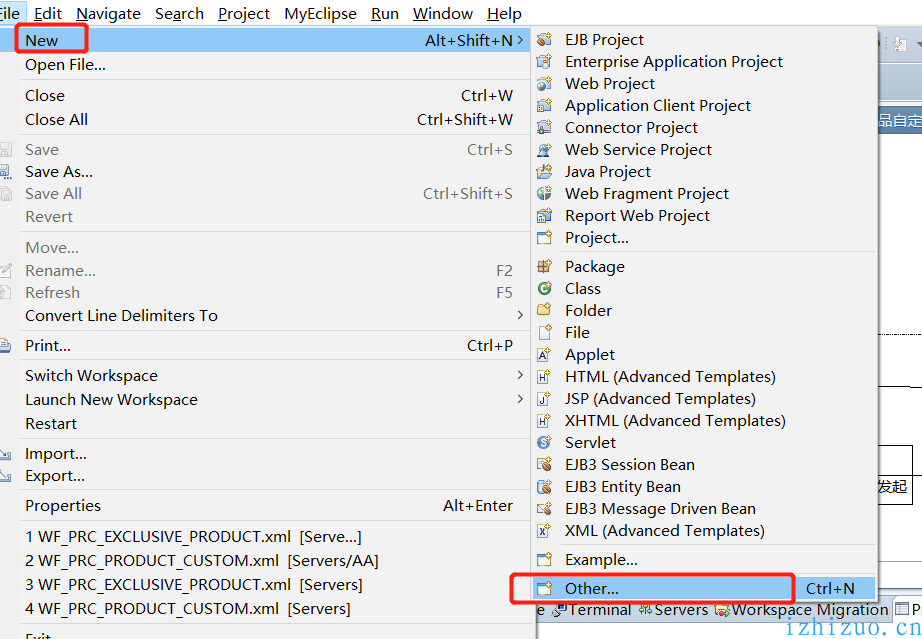Select Class label in New submenu

583,289
